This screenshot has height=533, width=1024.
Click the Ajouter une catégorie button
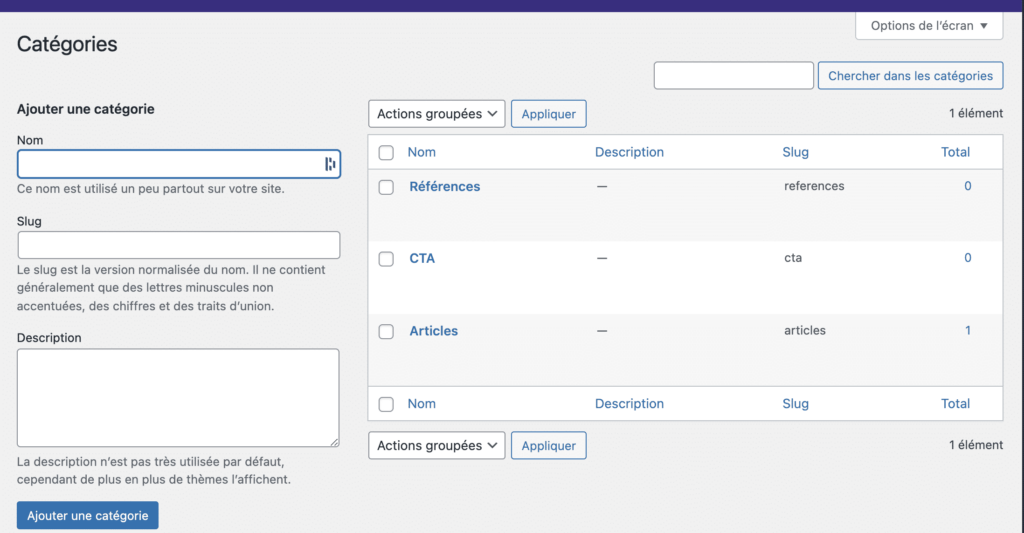88,515
